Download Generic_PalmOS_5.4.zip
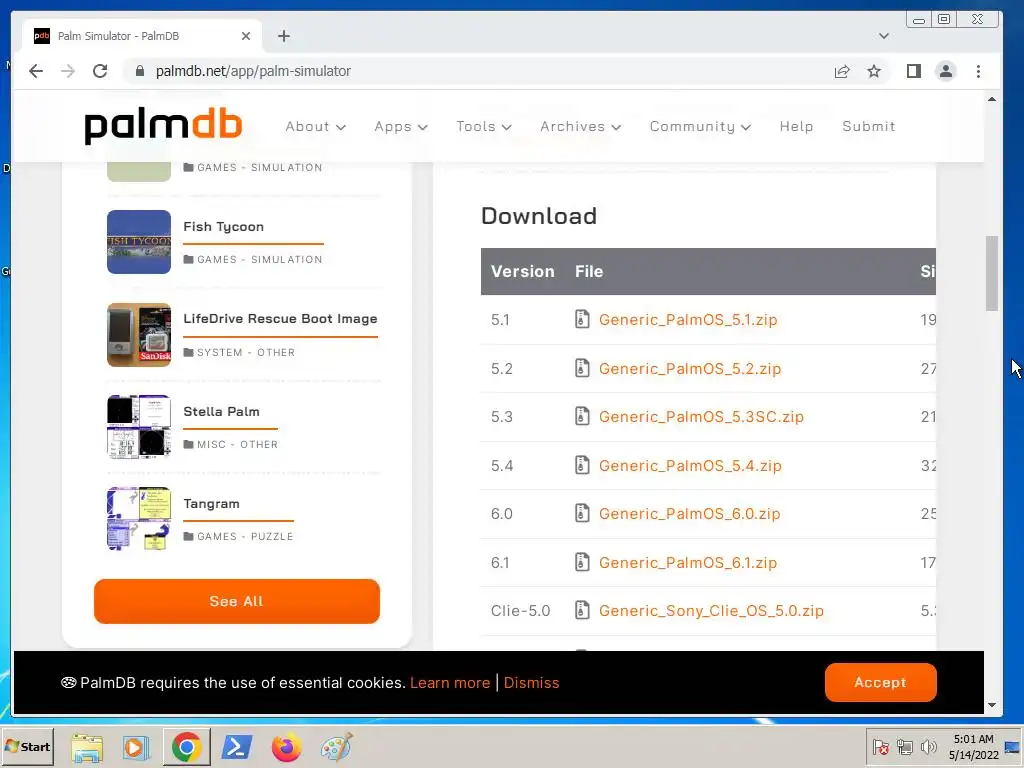This screenshot has height=768, width=1024. point(690,466)
